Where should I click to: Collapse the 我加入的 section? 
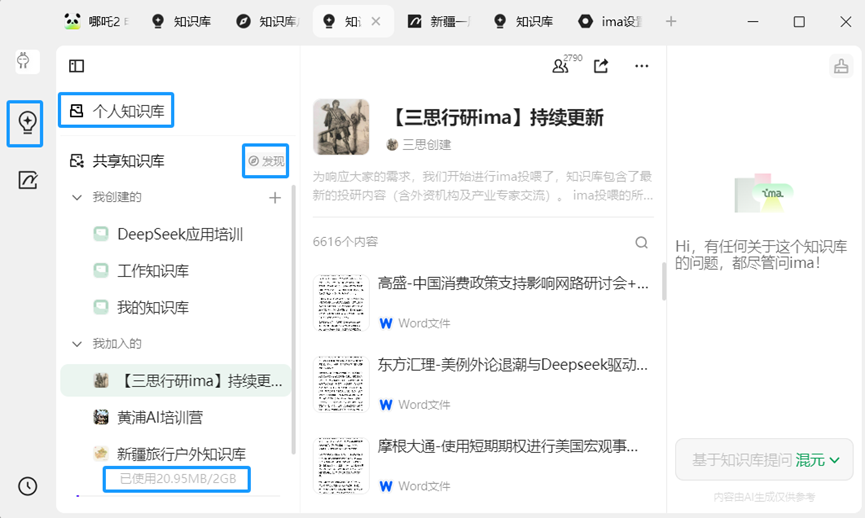[x=77, y=344]
